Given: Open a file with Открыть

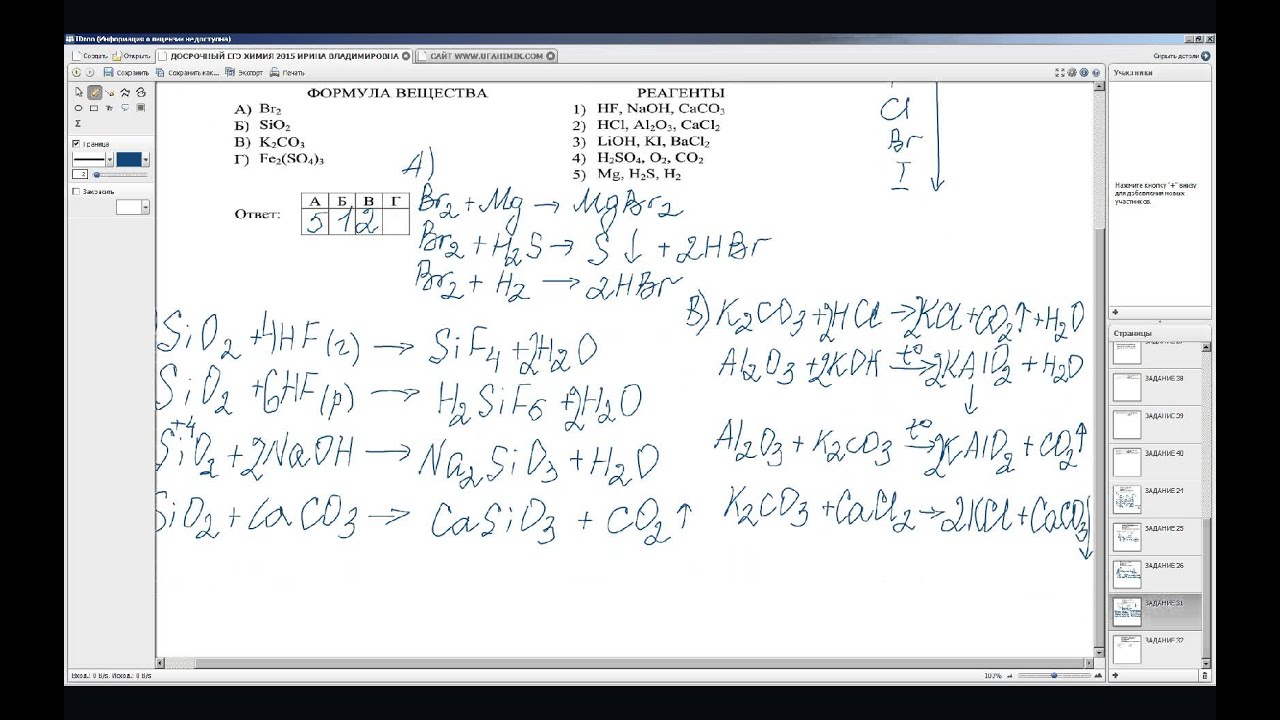Looking at the screenshot, I should coord(131,56).
